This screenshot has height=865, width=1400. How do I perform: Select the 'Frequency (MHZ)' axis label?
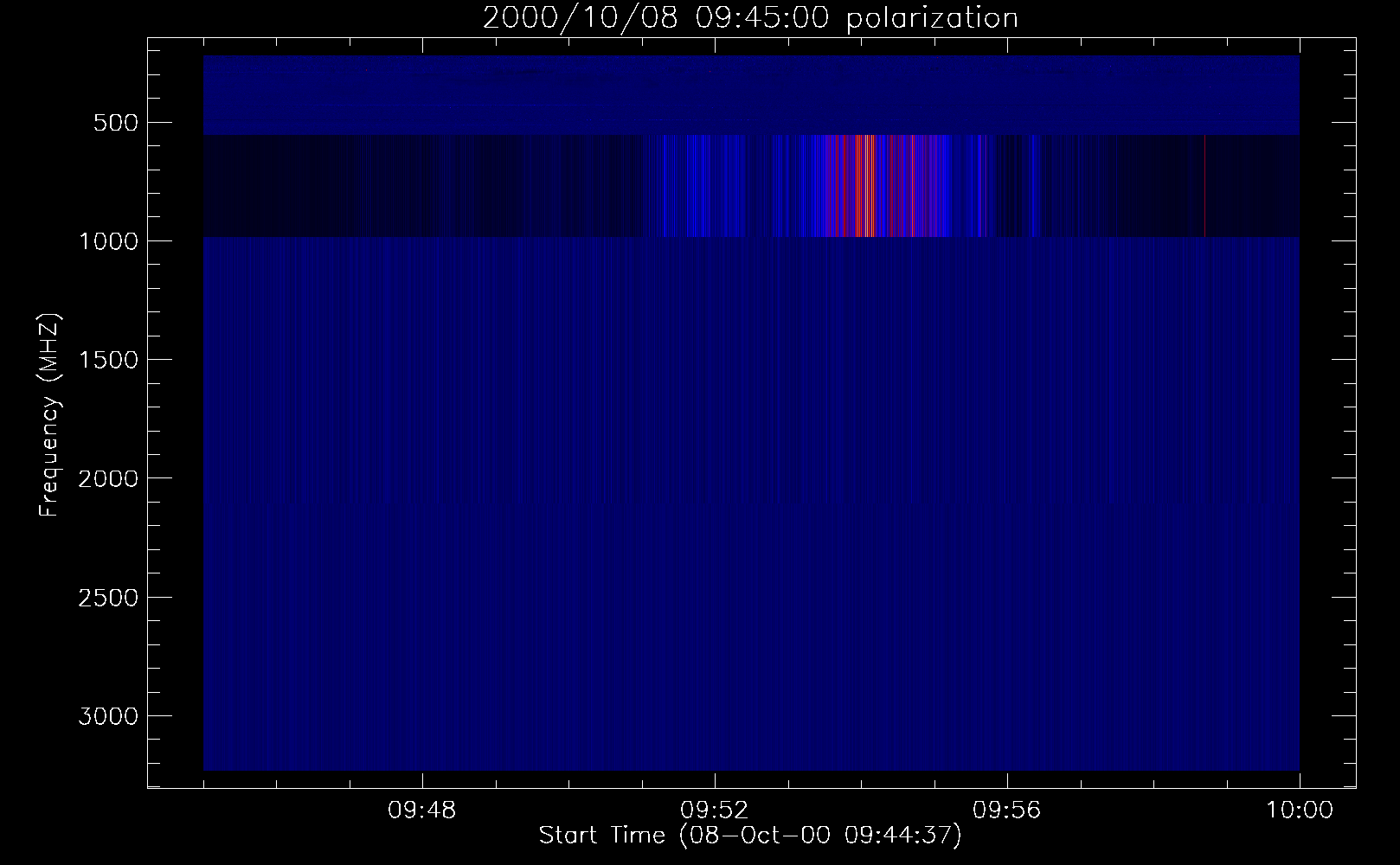click(49, 416)
